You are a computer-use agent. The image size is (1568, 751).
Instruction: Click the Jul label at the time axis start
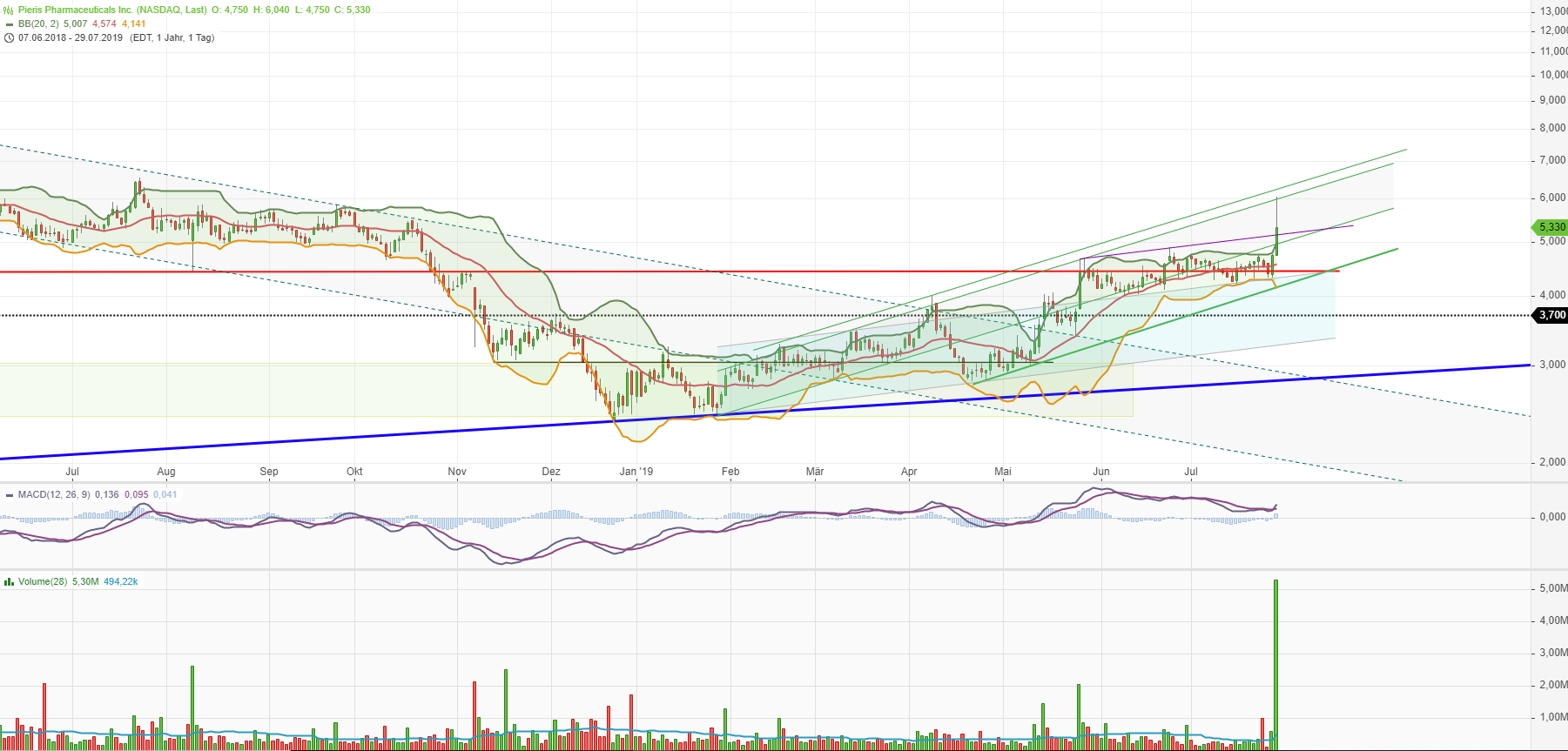pyautogui.click(x=72, y=472)
